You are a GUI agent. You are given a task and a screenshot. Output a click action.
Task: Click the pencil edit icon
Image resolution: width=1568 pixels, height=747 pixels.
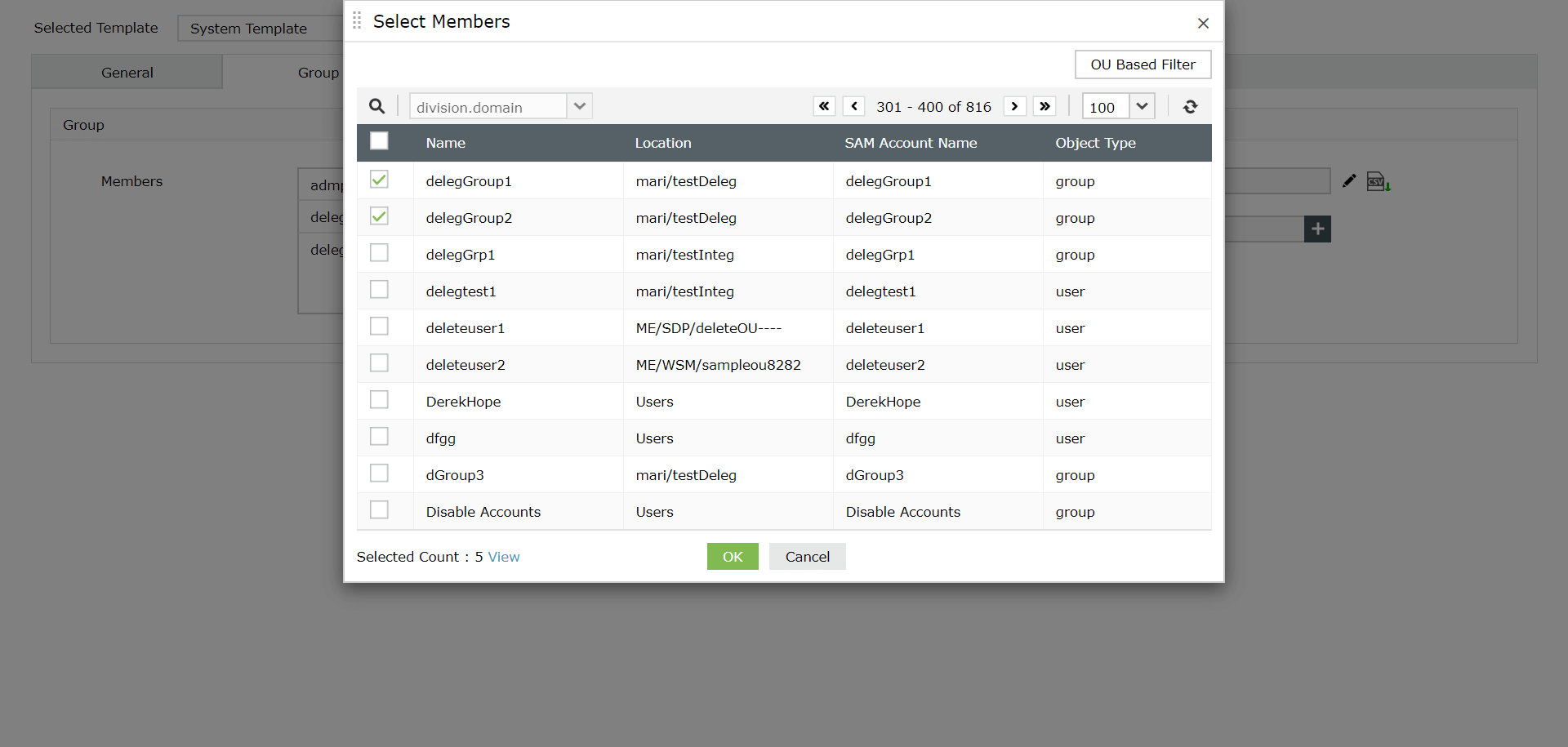coord(1349,180)
